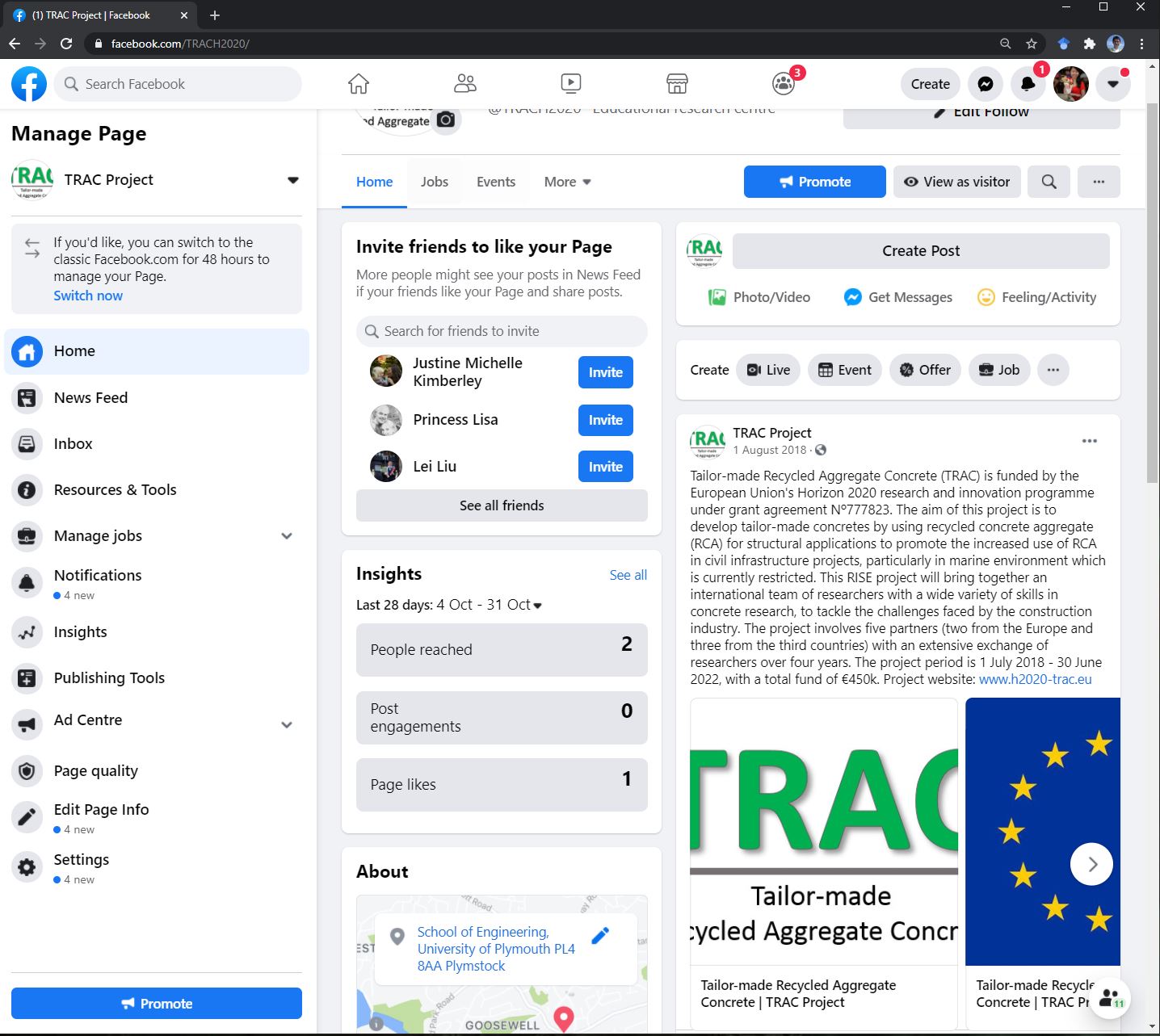Expand the Manage jobs section
The width and height of the screenshot is (1160, 1036).
(287, 536)
